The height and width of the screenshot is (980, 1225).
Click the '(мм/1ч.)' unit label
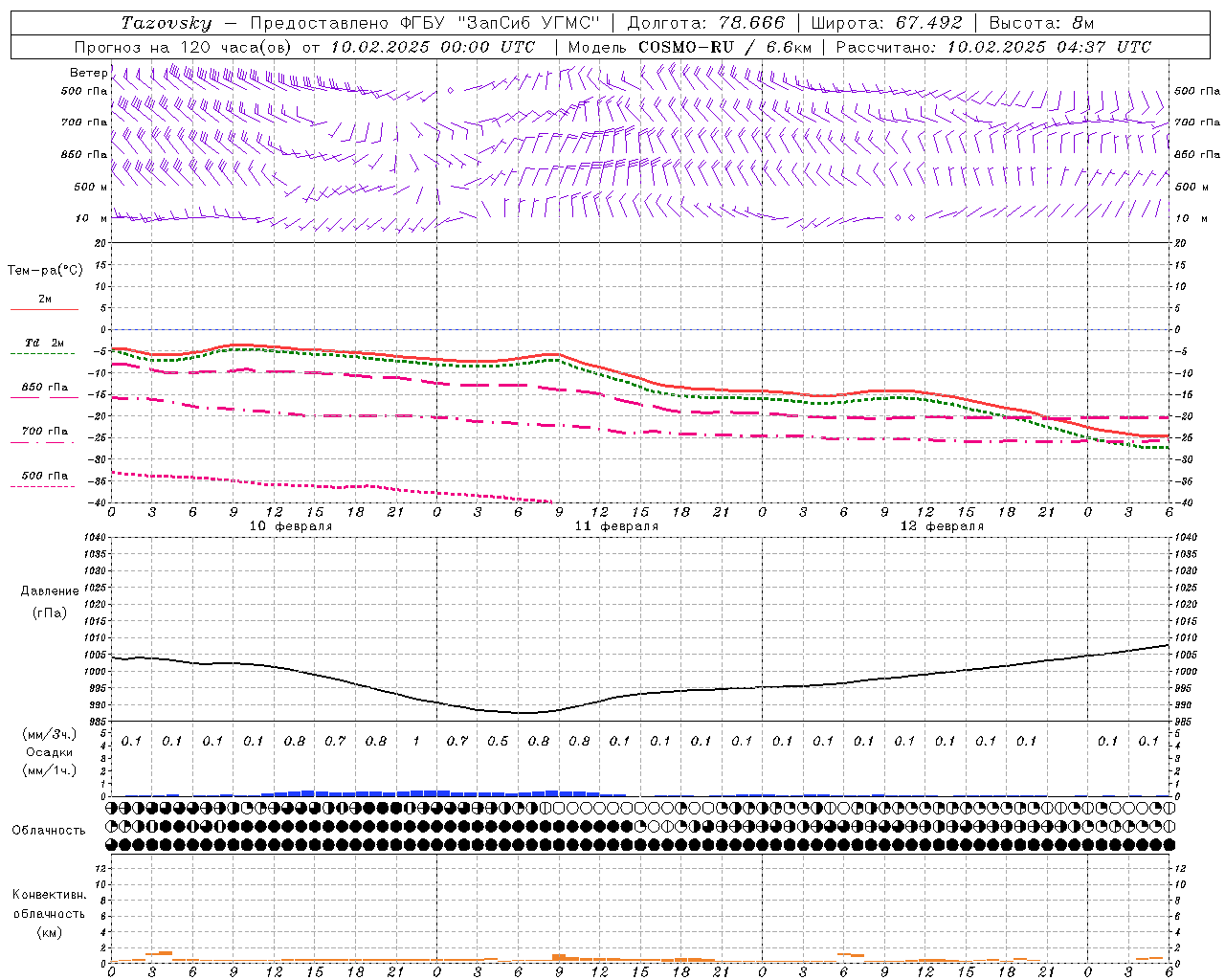coord(50,770)
